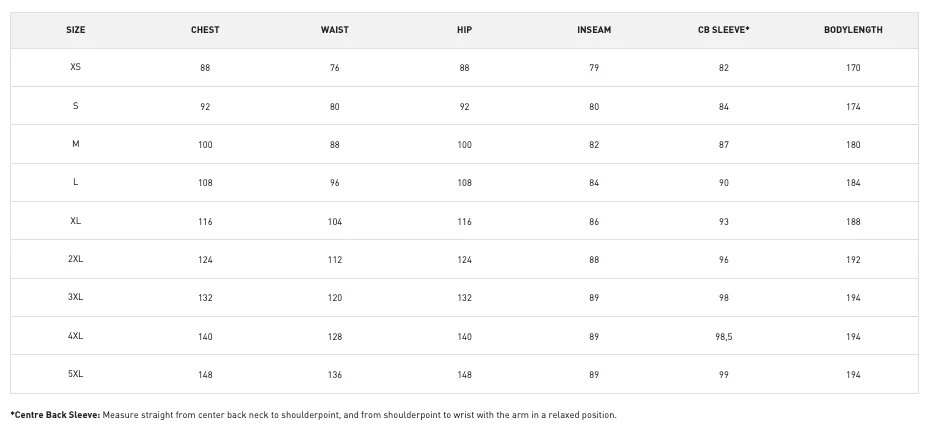Screen dimensions: 934x436
Task: Click the BODYLENGTH column header
Action: 853,30
